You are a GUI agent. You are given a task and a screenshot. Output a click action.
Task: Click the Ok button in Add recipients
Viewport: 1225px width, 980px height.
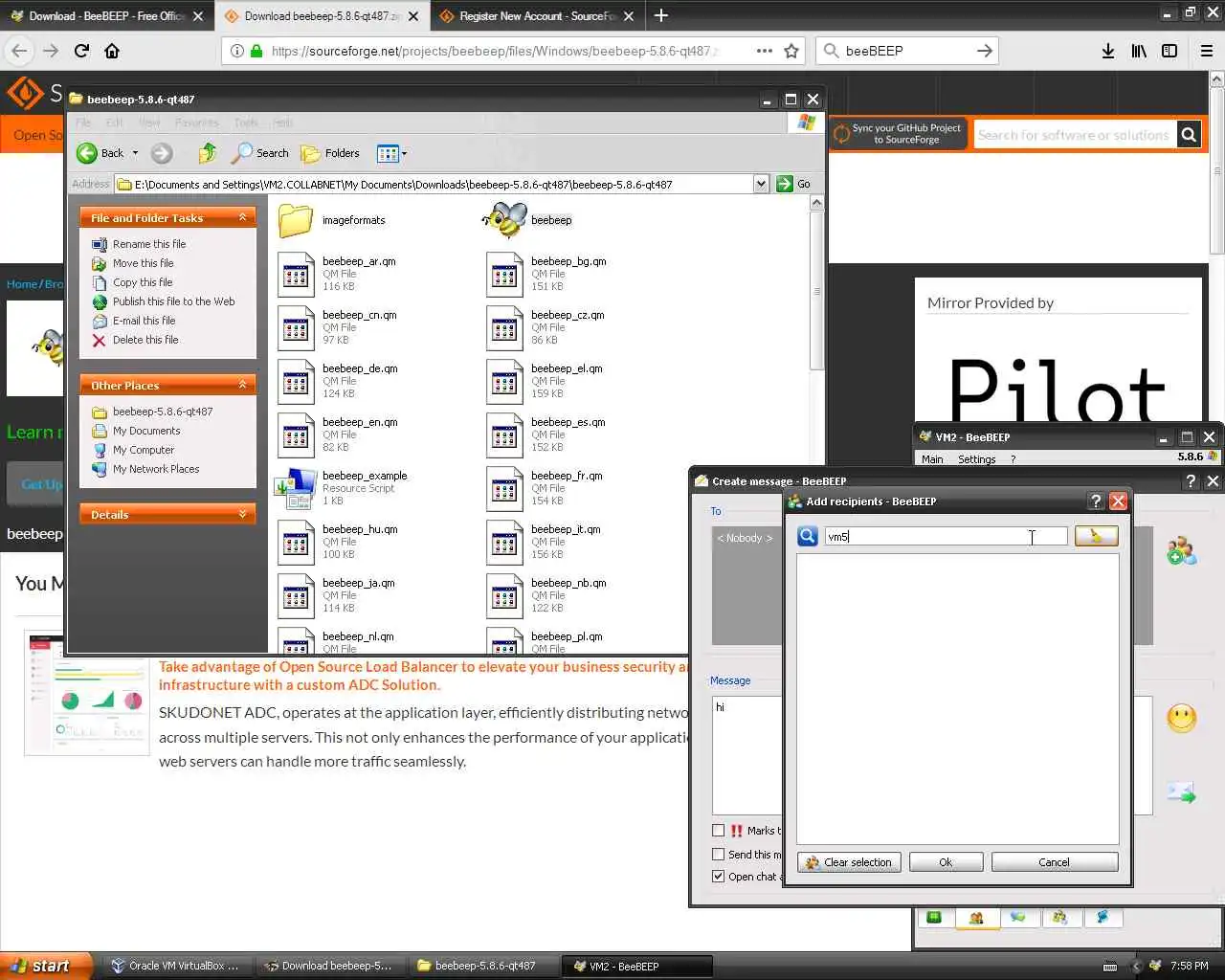(x=946, y=862)
